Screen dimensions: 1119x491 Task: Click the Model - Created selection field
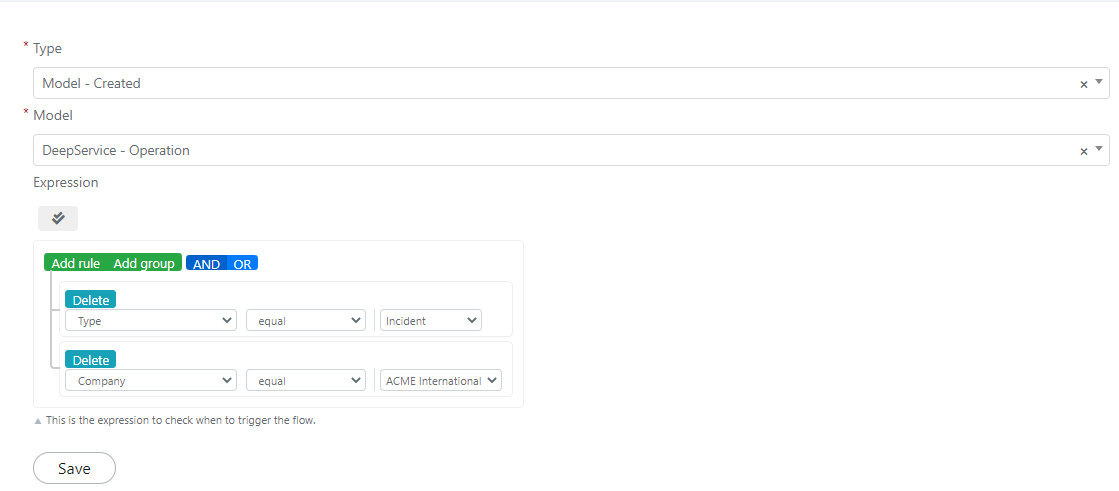point(571,83)
